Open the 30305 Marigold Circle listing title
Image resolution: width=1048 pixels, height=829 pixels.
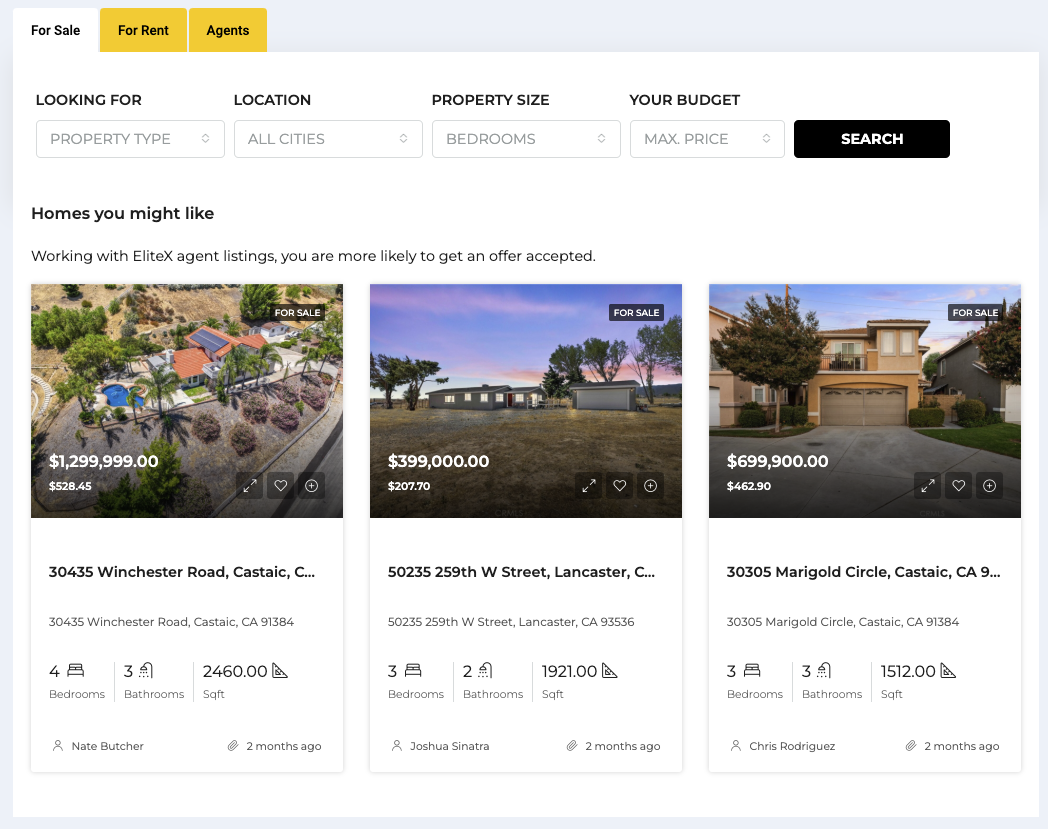pyautogui.click(x=864, y=572)
